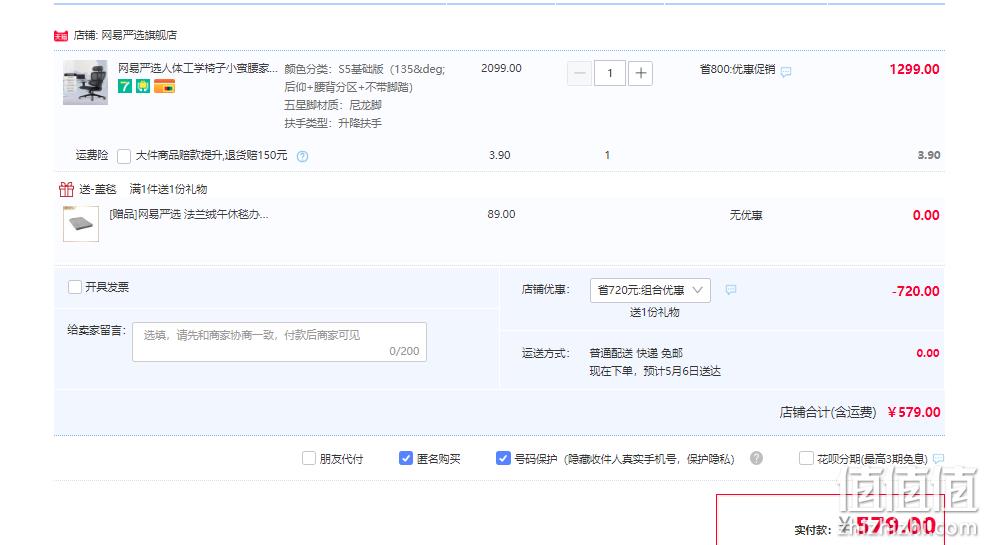Screen dimensions: 987x545
Task: Click the yellow-green guarantee badge icon
Action: pyautogui.click(x=144, y=87)
